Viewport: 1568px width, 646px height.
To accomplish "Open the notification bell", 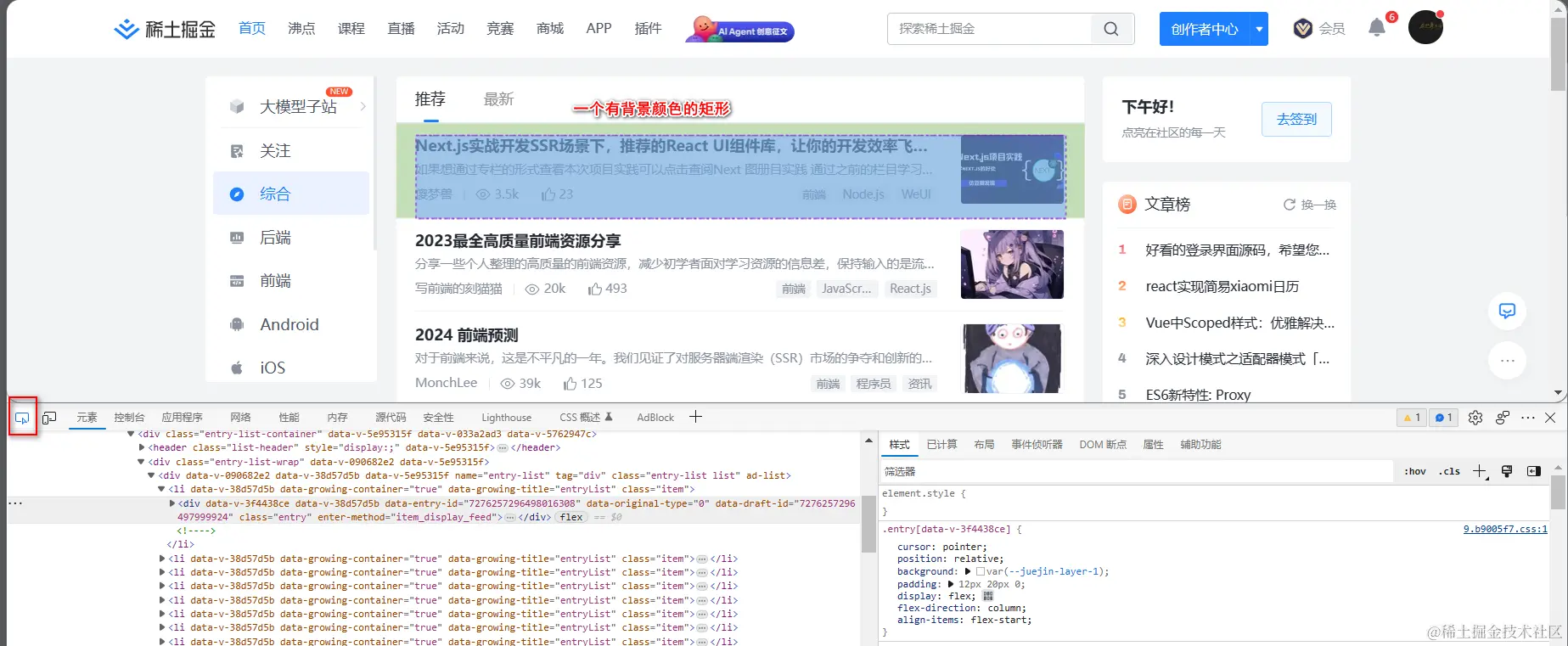I will [x=1377, y=28].
